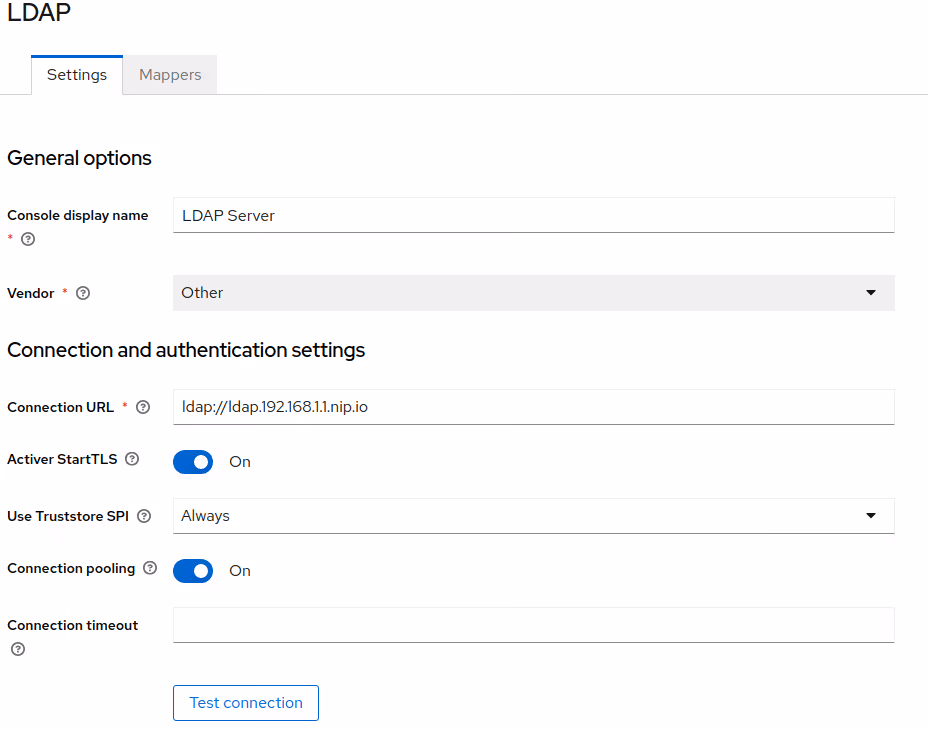The image size is (928, 729).
Task: Click the empty Connection timeout field
Action: pyautogui.click(x=533, y=625)
